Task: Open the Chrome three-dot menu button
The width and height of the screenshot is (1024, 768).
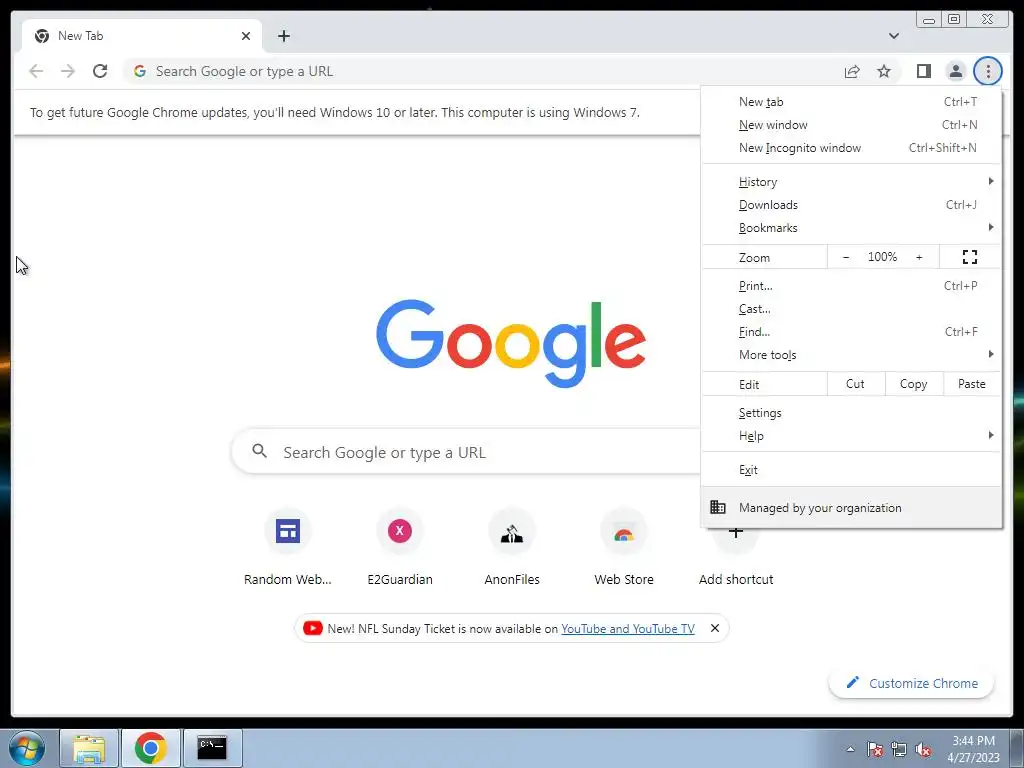Action: click(987, 71)
